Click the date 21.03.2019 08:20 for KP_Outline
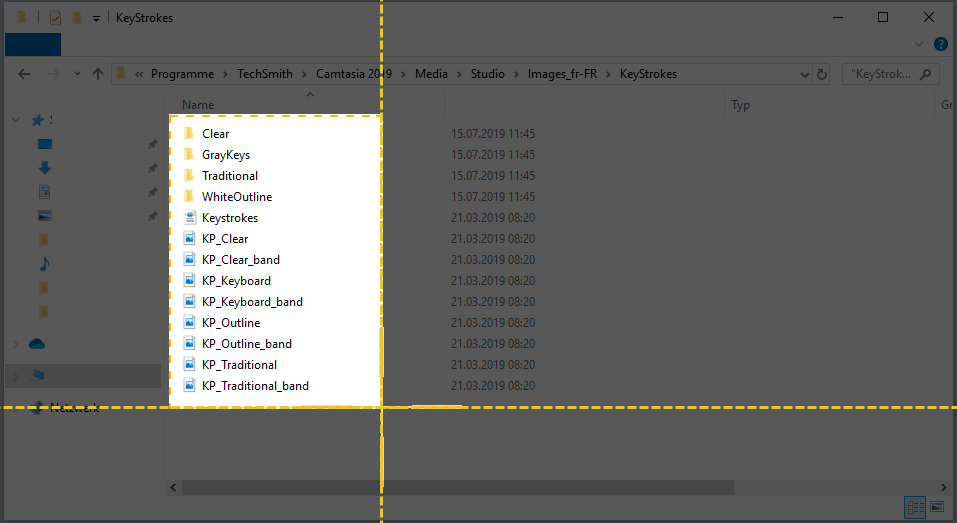Image resolution: width=957 pixels, height=523 pixels. pyautogui.click(x=493, y=323)
